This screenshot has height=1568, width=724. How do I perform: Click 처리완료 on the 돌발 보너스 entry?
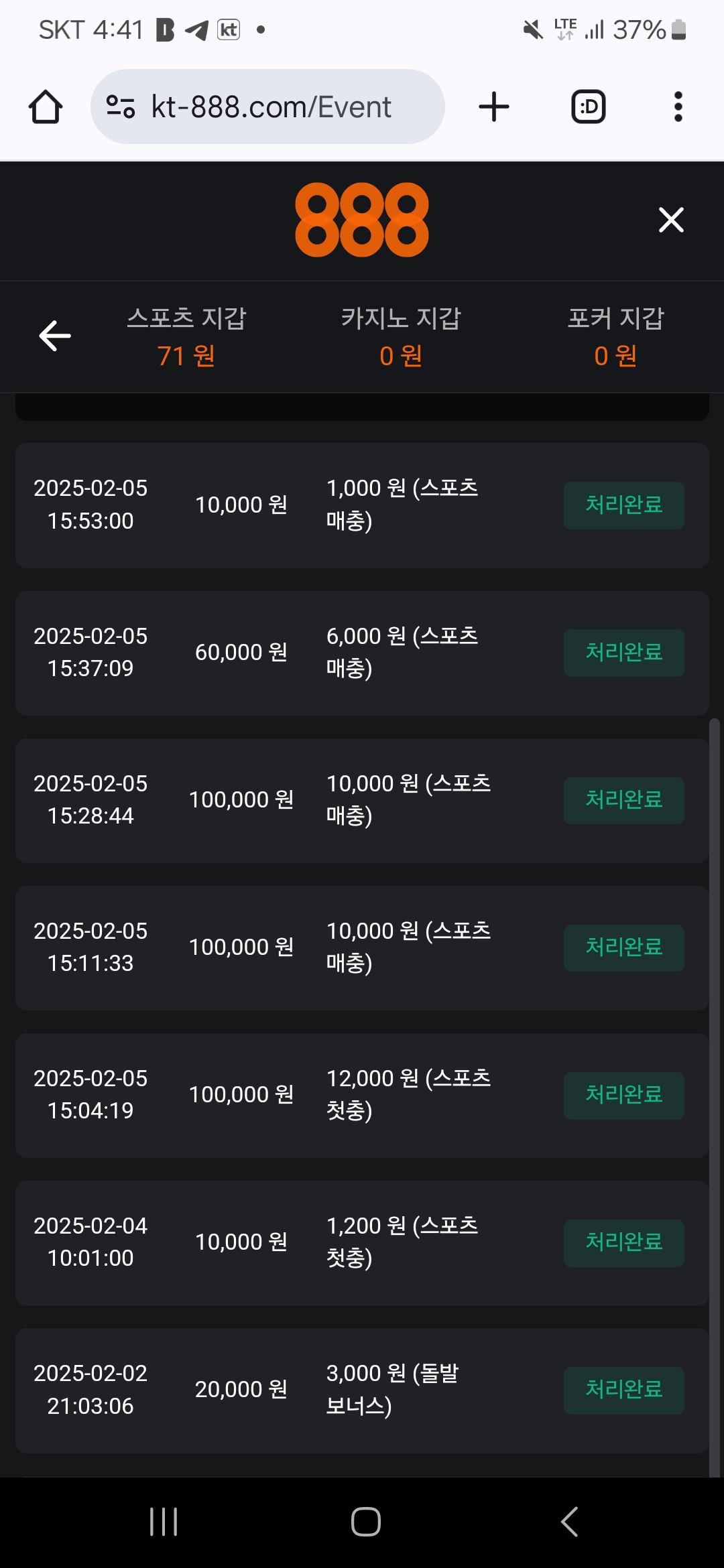click(624, 1390)
